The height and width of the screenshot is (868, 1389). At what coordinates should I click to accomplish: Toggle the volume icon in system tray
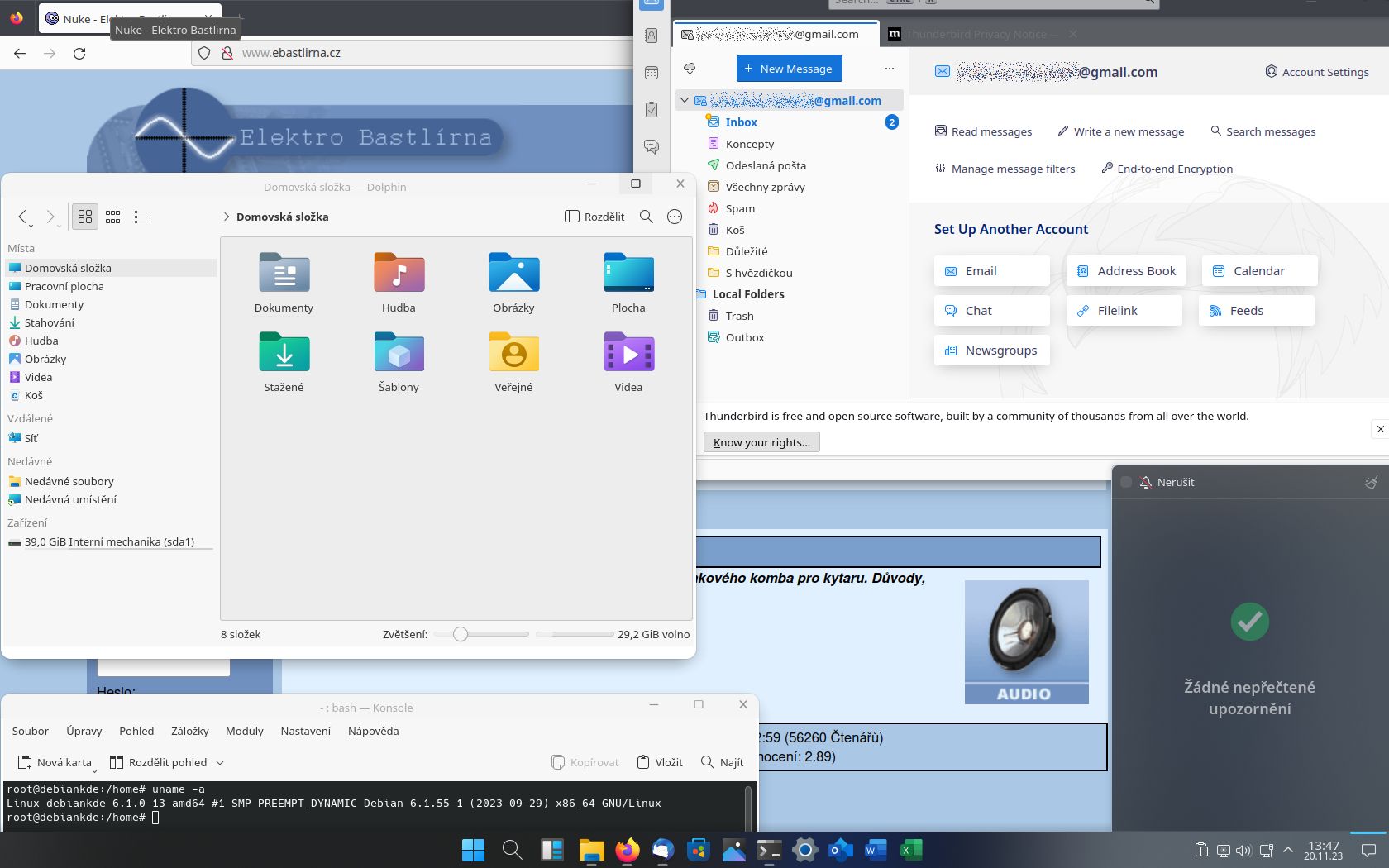pos(1243,850)
